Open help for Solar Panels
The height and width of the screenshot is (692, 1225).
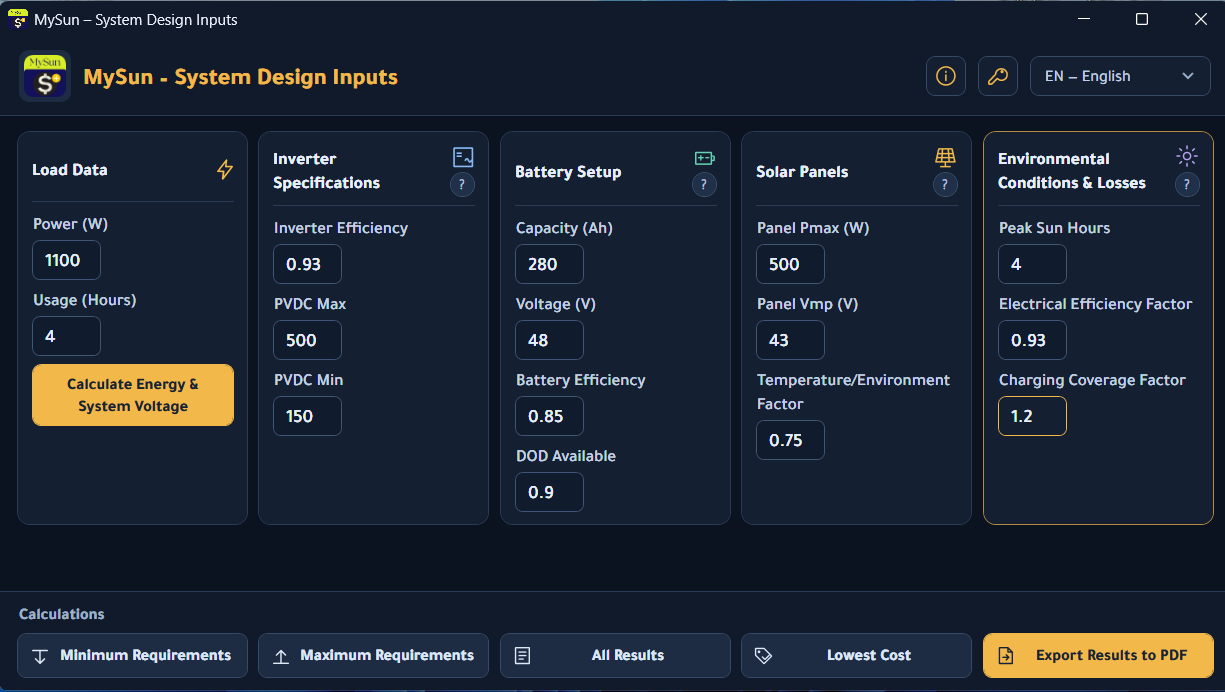pos(945,184)
